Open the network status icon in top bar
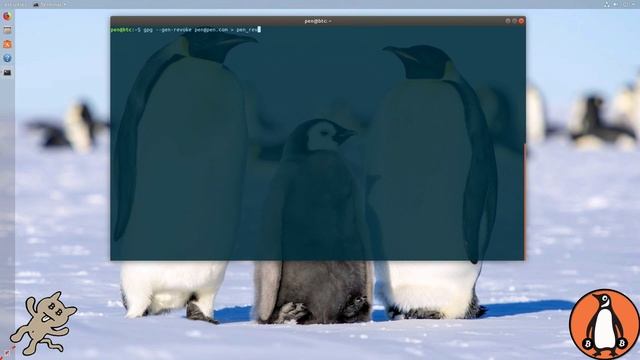Image resolution: width=640 pixels, height=360 pixels. click(x=607, y=4)
